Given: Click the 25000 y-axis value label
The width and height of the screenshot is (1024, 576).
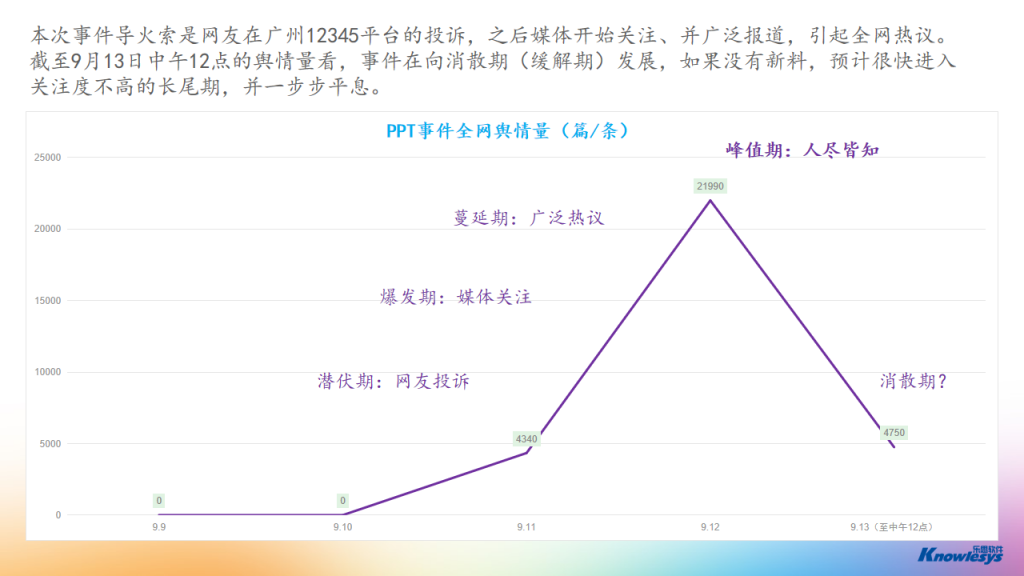Looking at the screenshot, I should [48, 157].
